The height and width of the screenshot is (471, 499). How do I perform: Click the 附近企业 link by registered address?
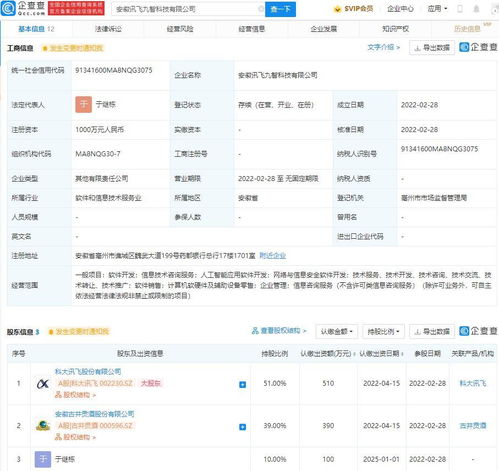[273, 256]
